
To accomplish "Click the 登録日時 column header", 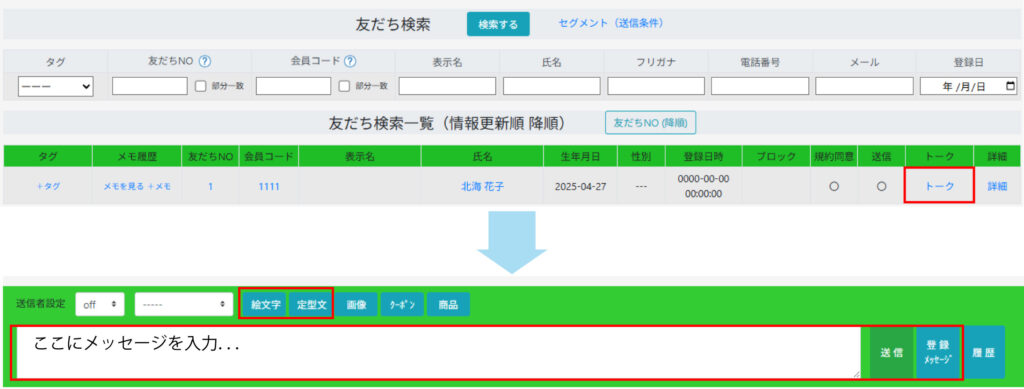I will [x=703, y=157].
